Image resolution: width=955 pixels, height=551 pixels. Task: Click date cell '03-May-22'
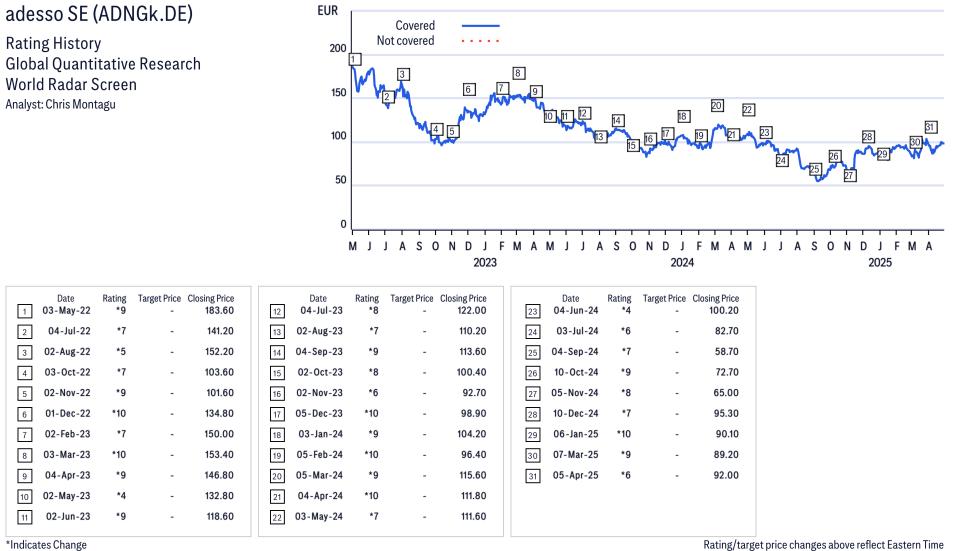[x=66, y=311]
